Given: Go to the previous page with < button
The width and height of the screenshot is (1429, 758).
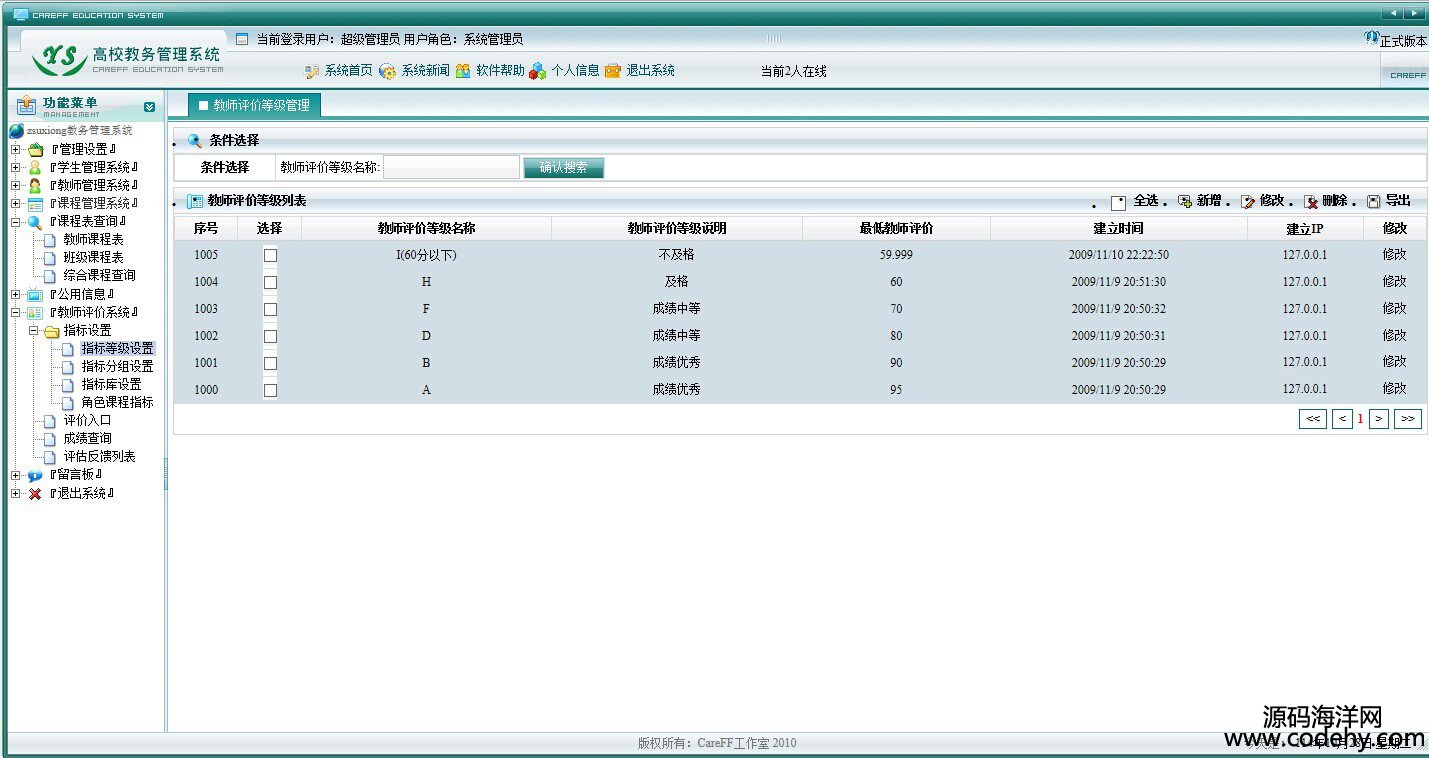Looking at the screenshot, I should 1343,419.
